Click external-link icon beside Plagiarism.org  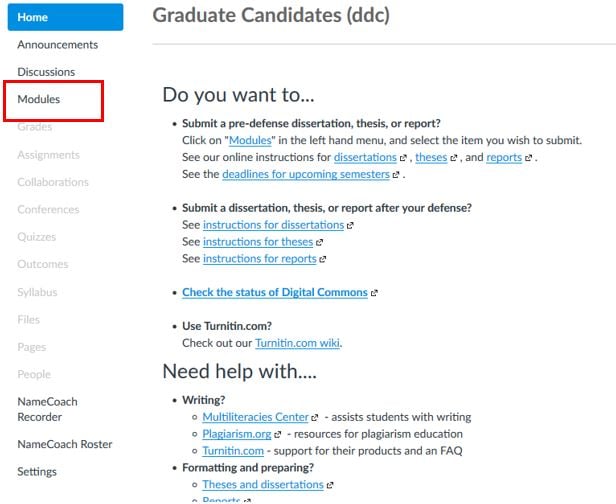(x=277, y=434)
